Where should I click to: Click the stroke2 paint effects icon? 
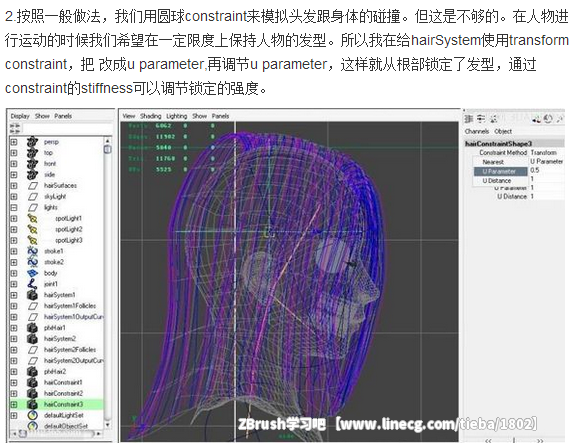tap(33, 262)
